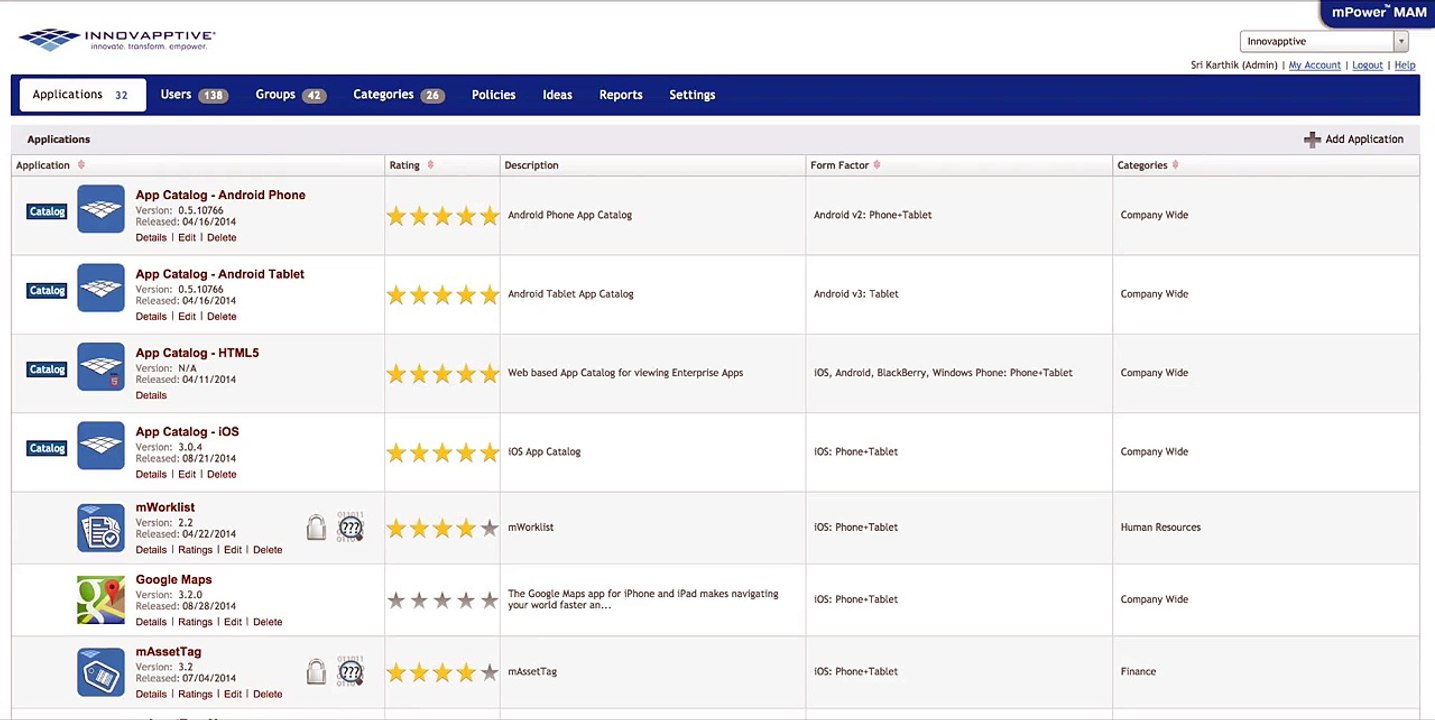Click the plus icon beside Add Application
The image size is (1435, 720).
1312,140
